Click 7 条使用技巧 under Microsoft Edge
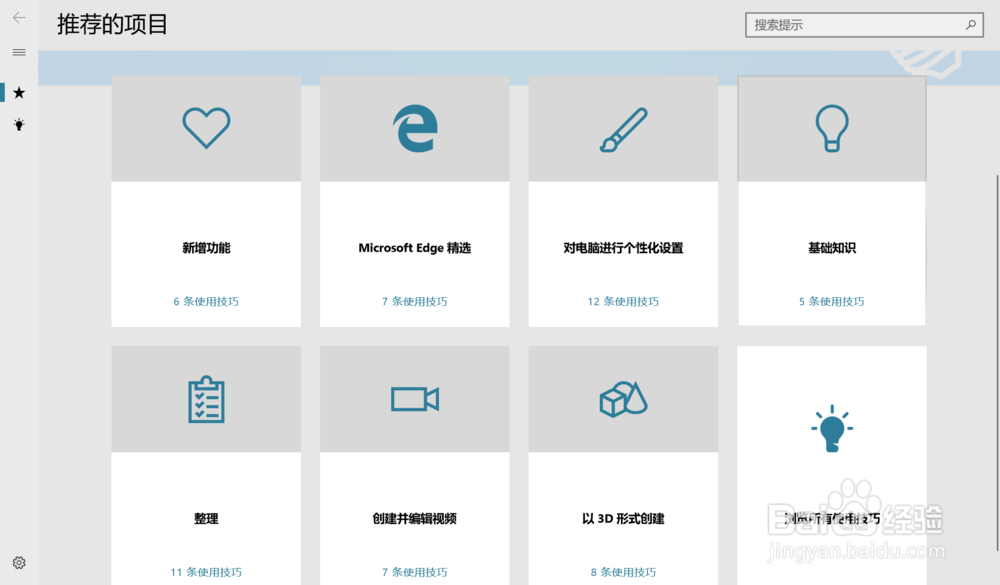1000x585 pixels. tap(415, 301)
